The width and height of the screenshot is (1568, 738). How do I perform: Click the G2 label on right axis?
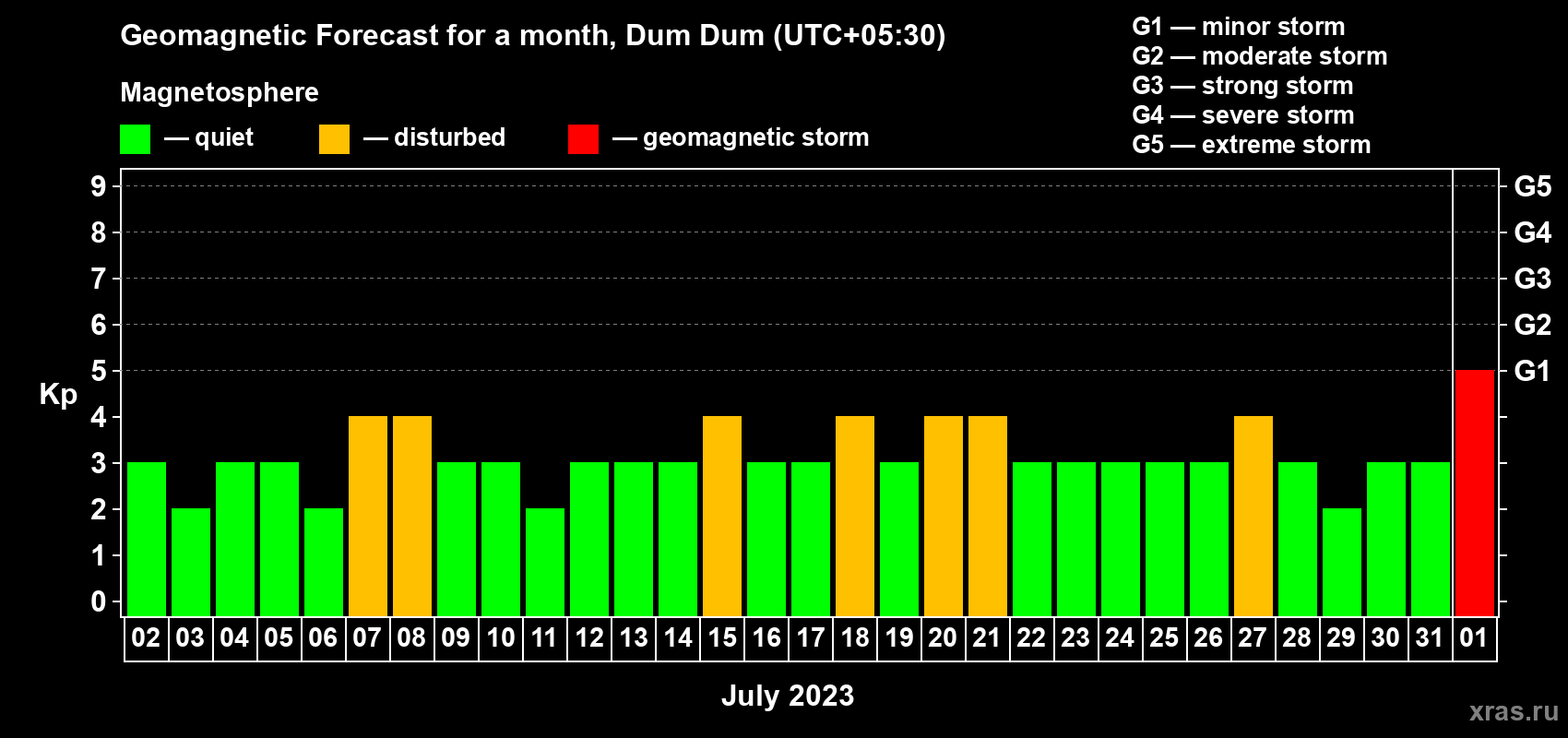click(1533, 325)
